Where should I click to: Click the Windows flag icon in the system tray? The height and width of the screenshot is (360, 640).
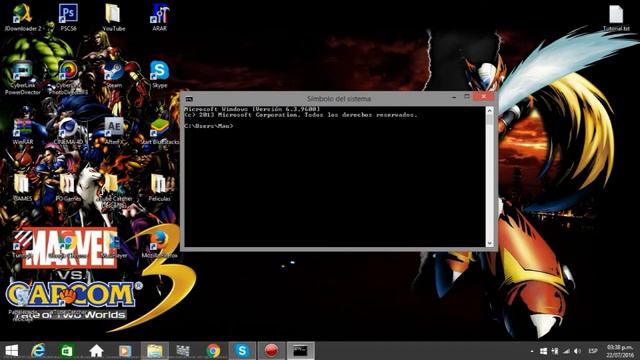543,351
